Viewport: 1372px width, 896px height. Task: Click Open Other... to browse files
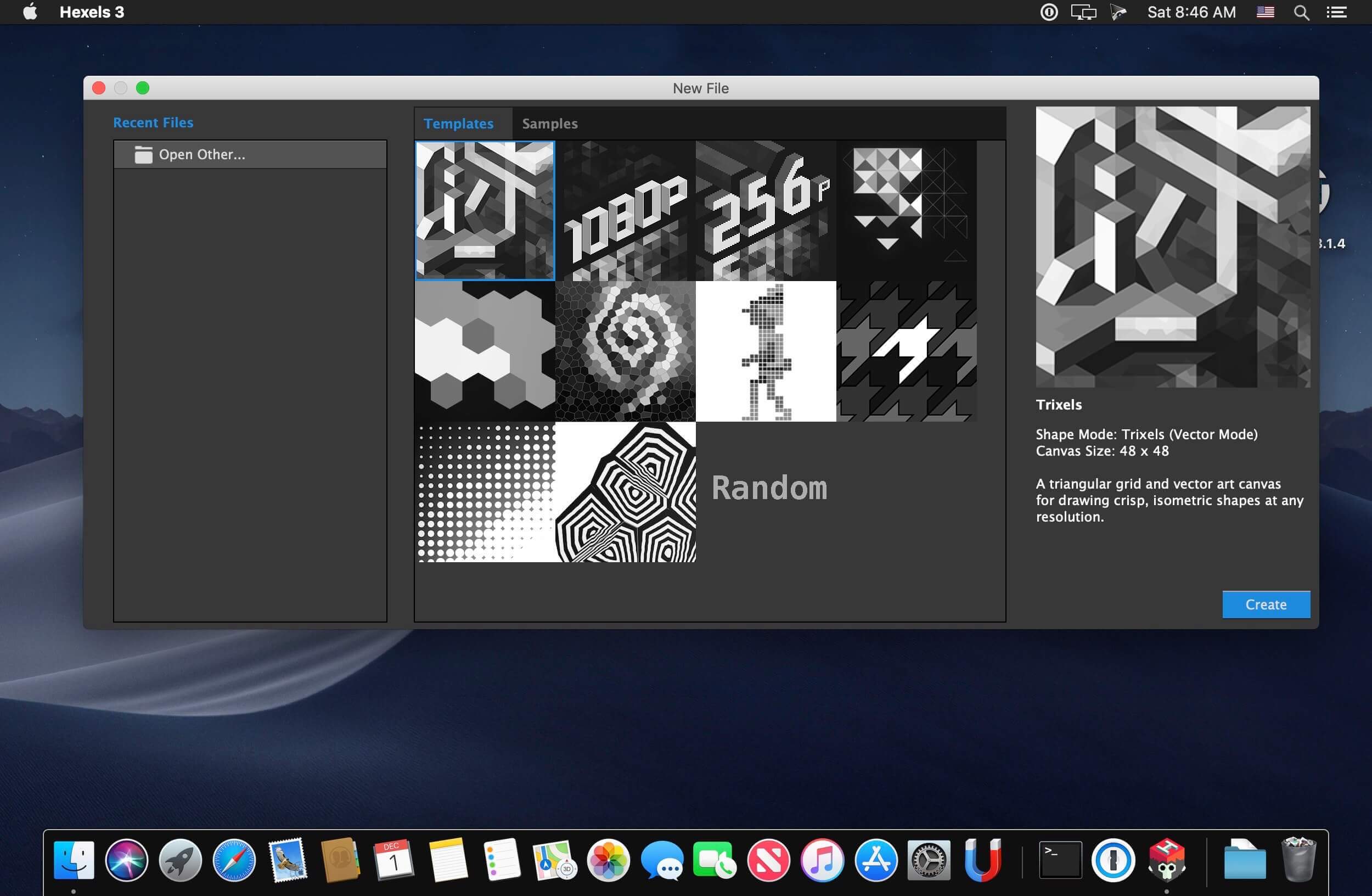tap(250, 154)
